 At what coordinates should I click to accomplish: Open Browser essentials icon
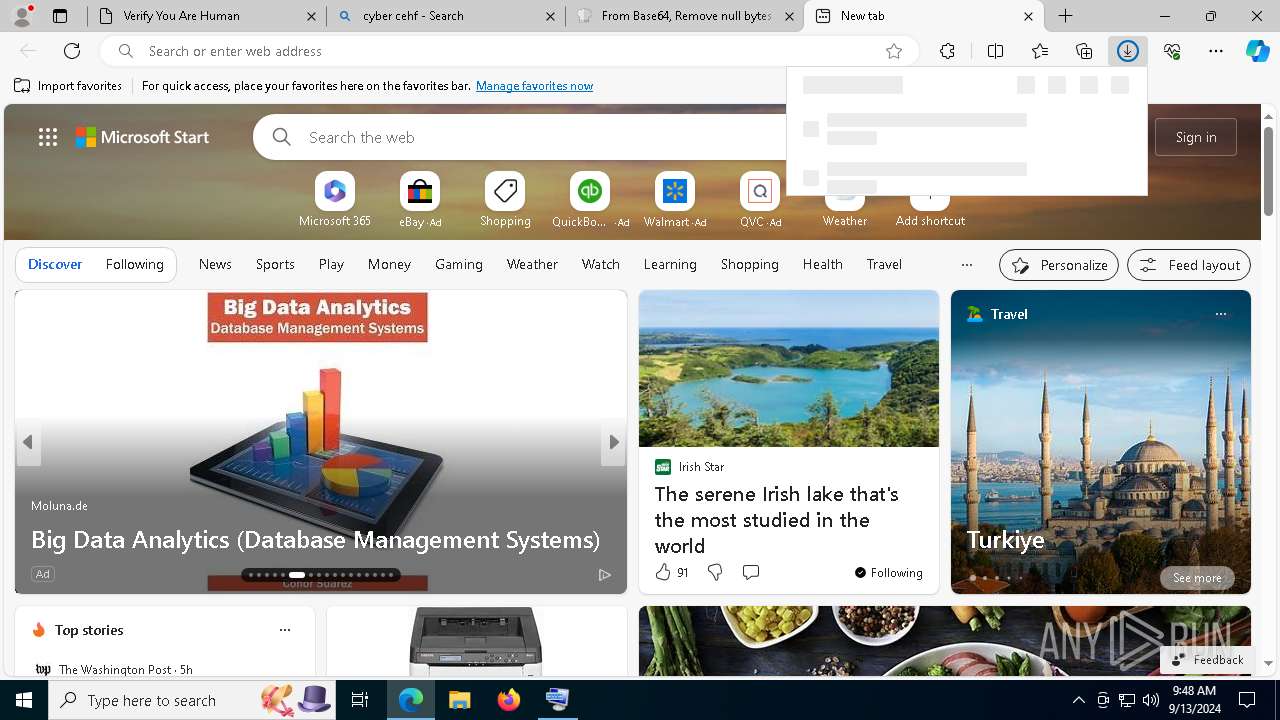click(1172, 51)
